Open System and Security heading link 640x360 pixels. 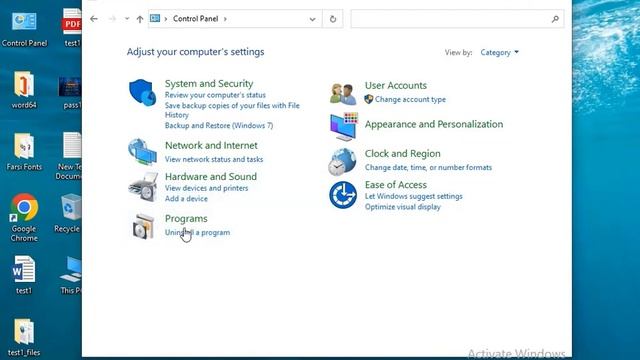tap(209, 83)
